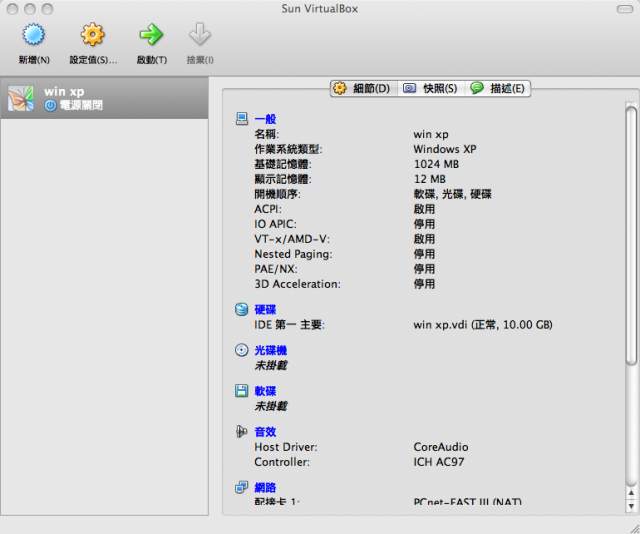Click the 3D Acceleration label
This screenshot has width=640, height=534.
(x=298, y=284)
